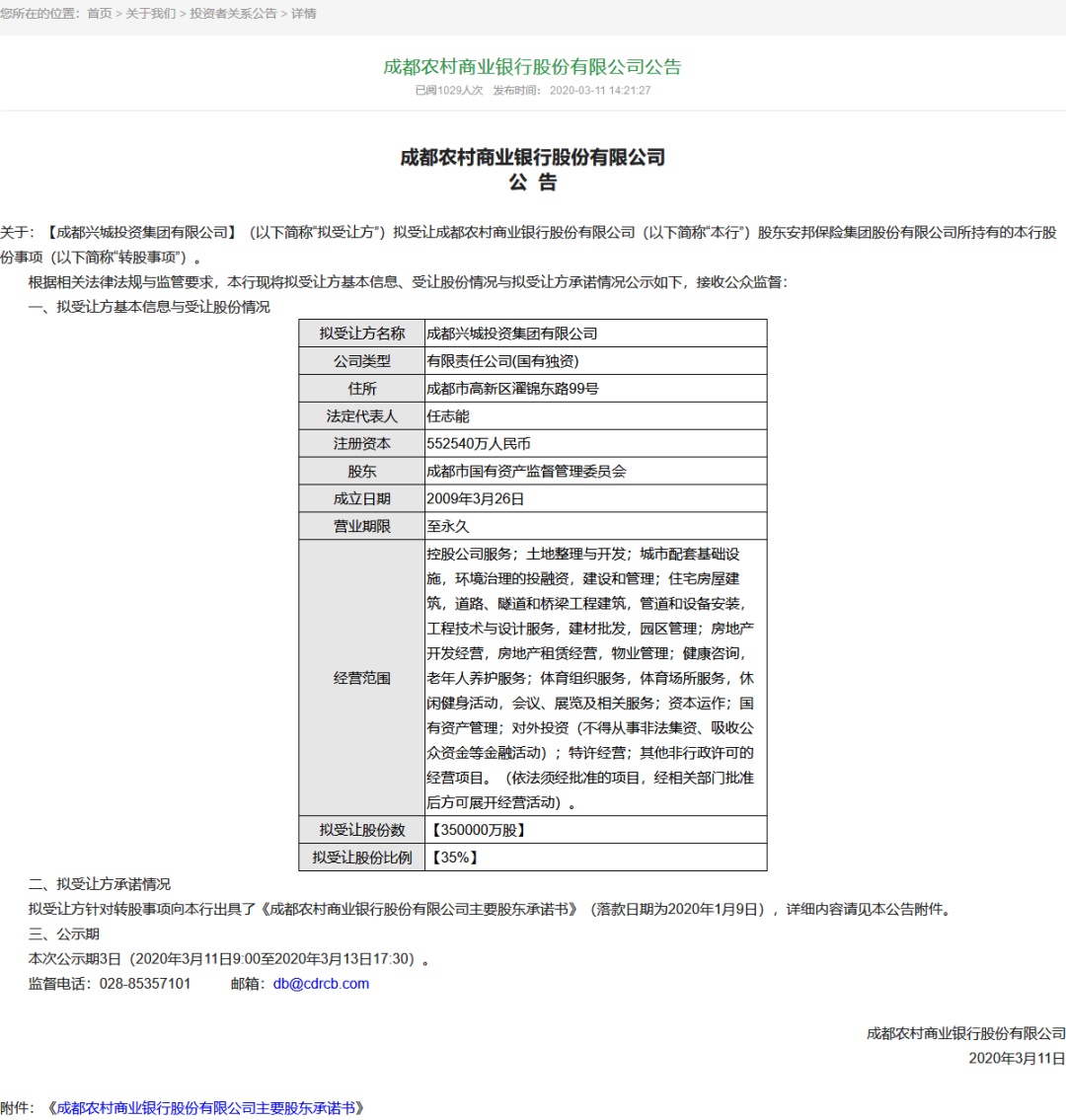Click table label 股东
This screenshot has width=1066, height=1120.
(362, 472)
